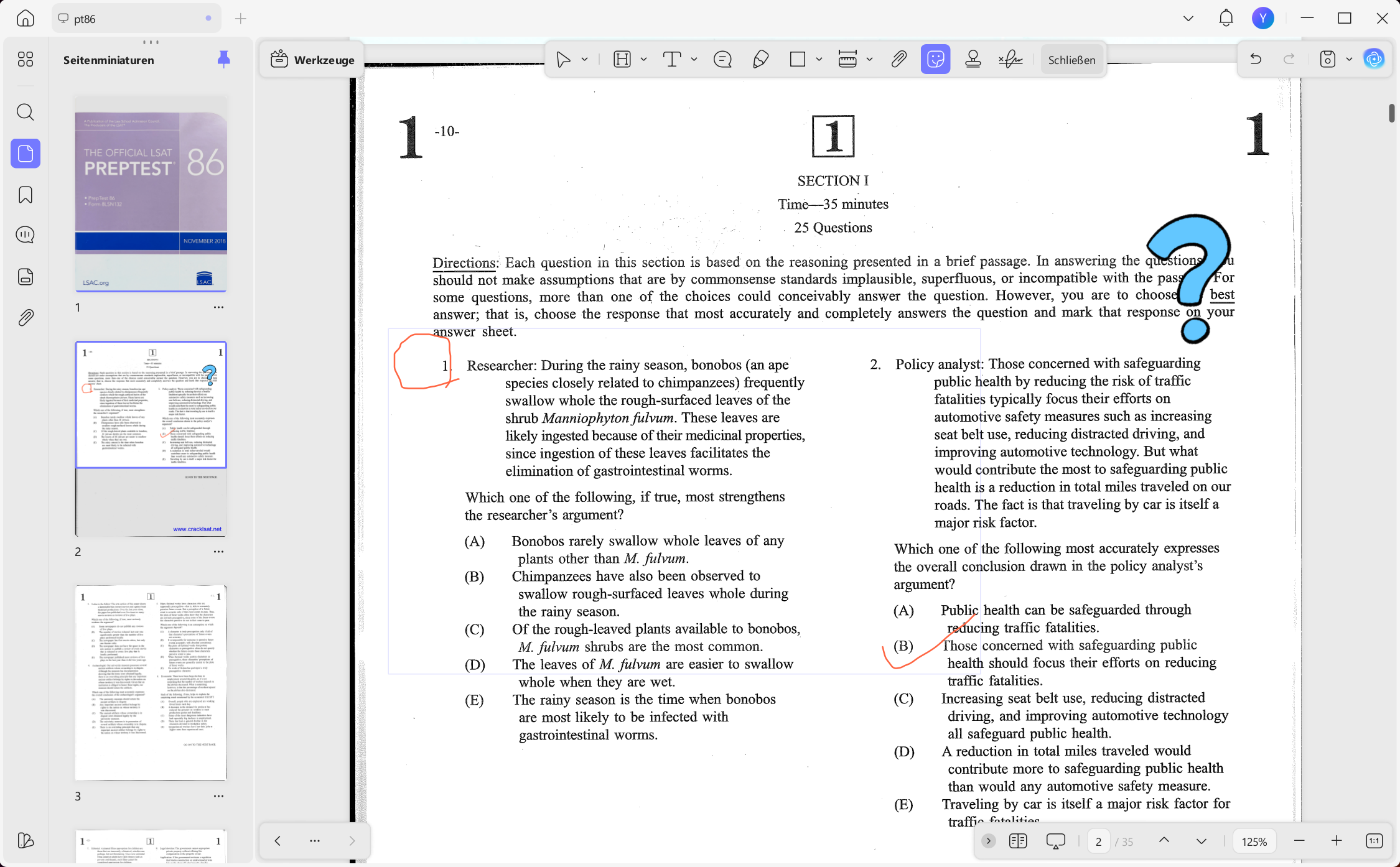The width and height of the screenshot is (1400, 867).
Task: Expand the pointer tool dropdown arrow
Action: [x=584, y=60]
